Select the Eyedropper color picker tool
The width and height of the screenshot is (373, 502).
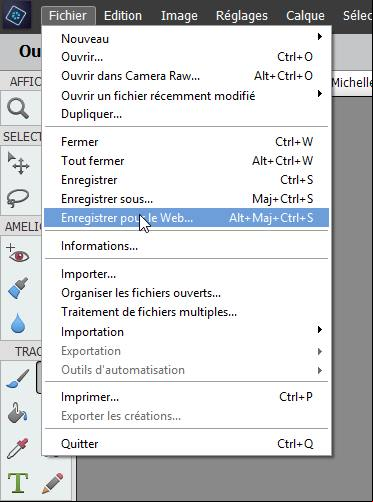tap(18, 448)
